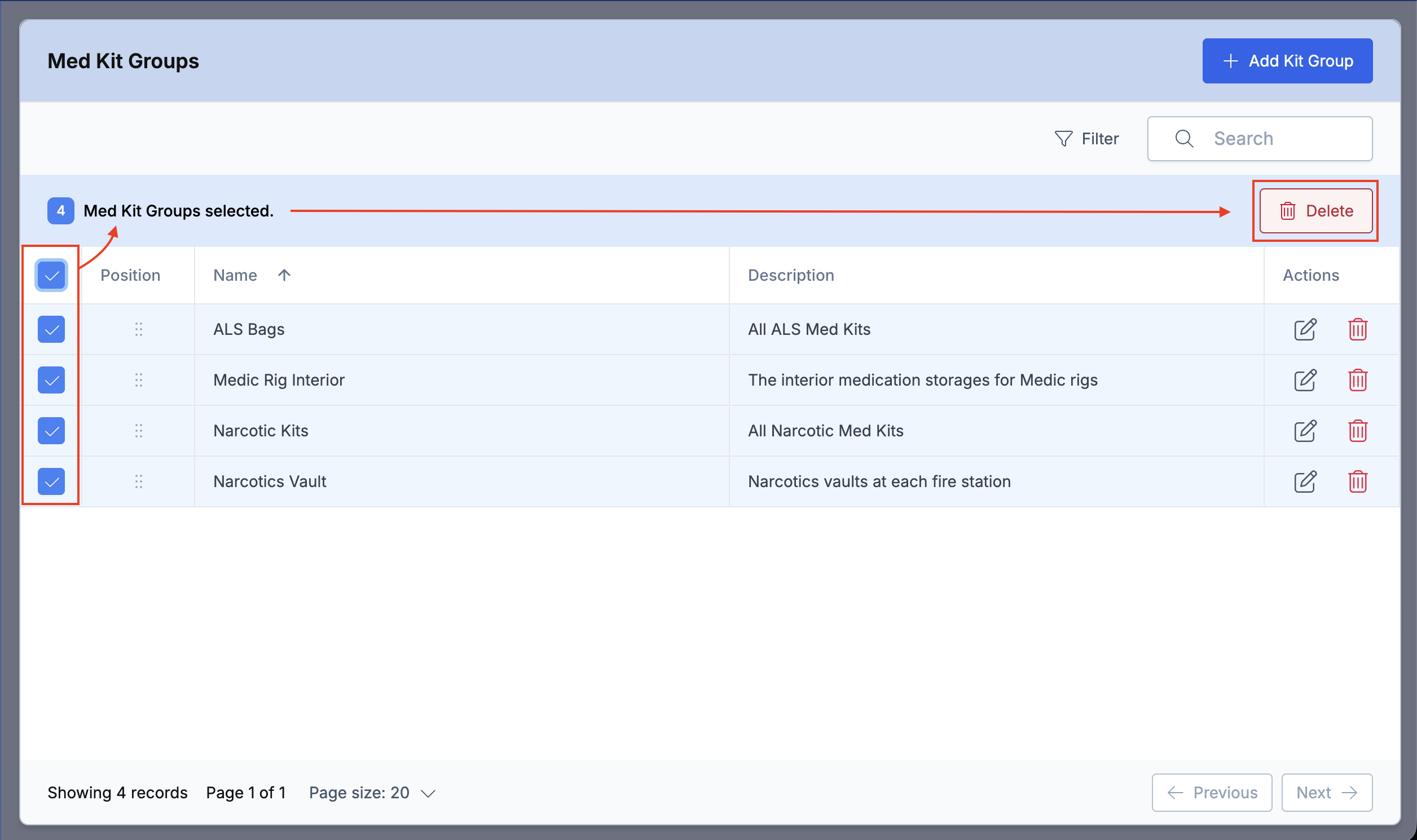Click the Medic Rig Interior drag handle
1417x840 pixels.
(x=139, y=380)
